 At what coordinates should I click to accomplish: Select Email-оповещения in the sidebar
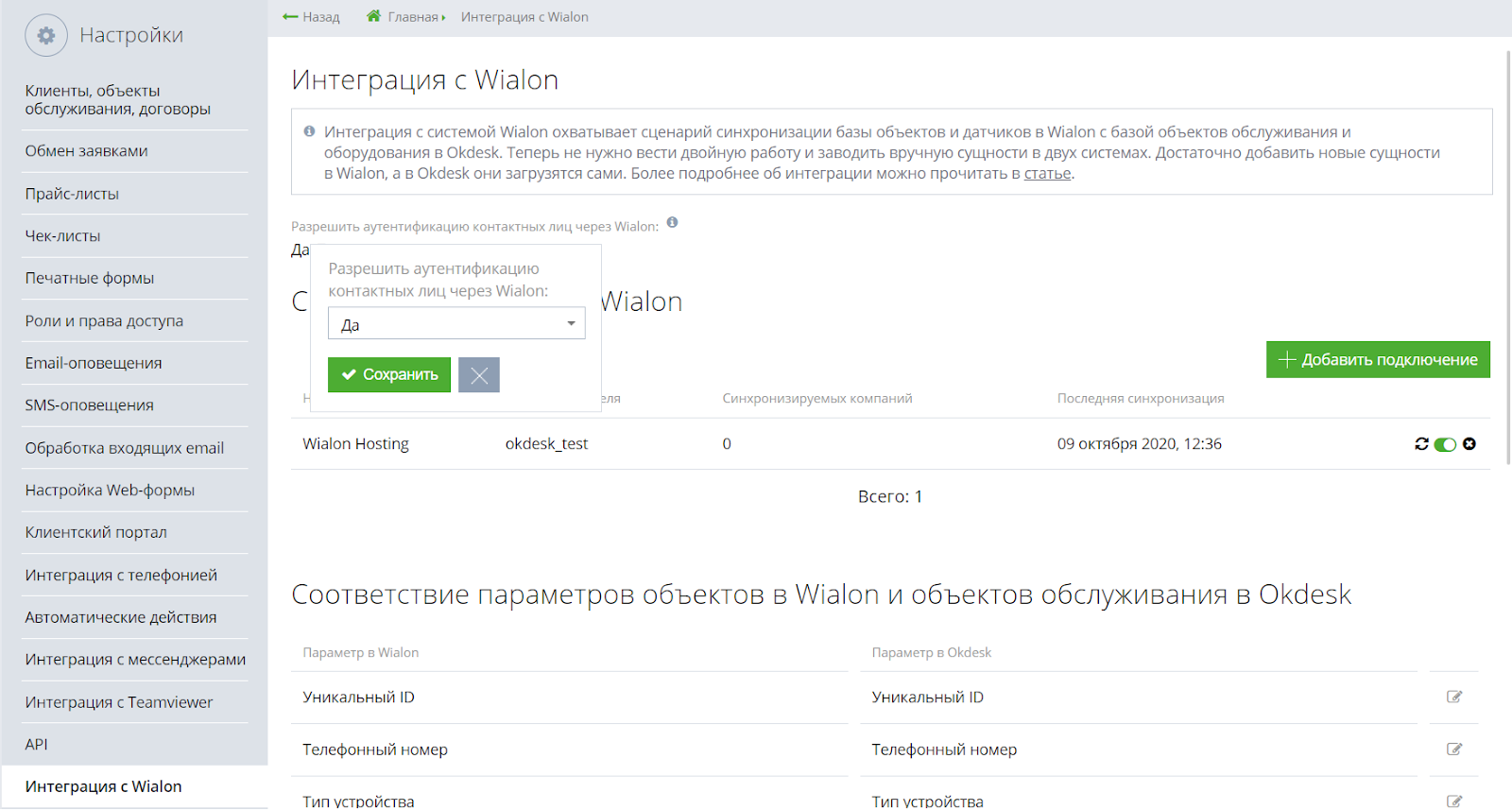point(94,364)
